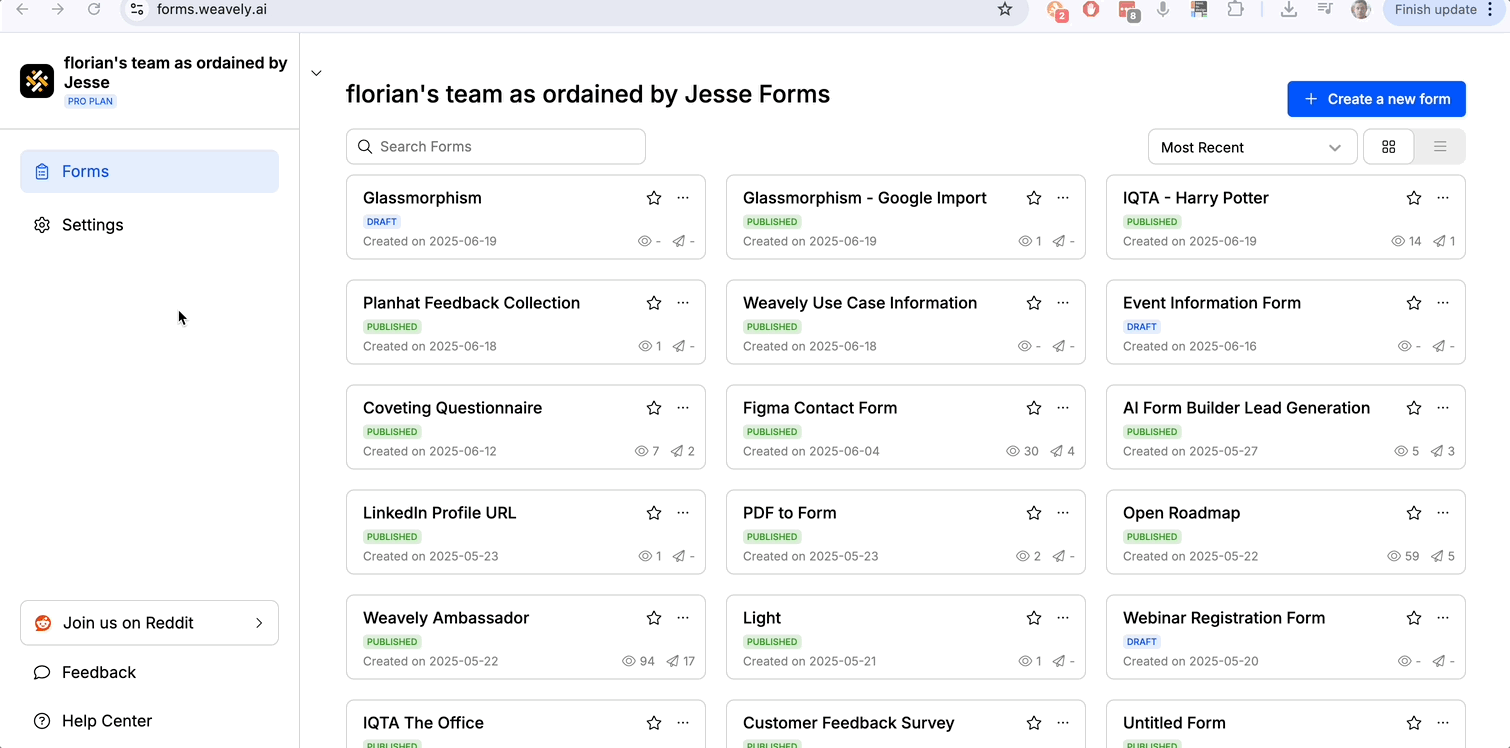Open more options for Glassmorphism draft form
This screenshot has width=1510, height=748.
coord(683,198)
